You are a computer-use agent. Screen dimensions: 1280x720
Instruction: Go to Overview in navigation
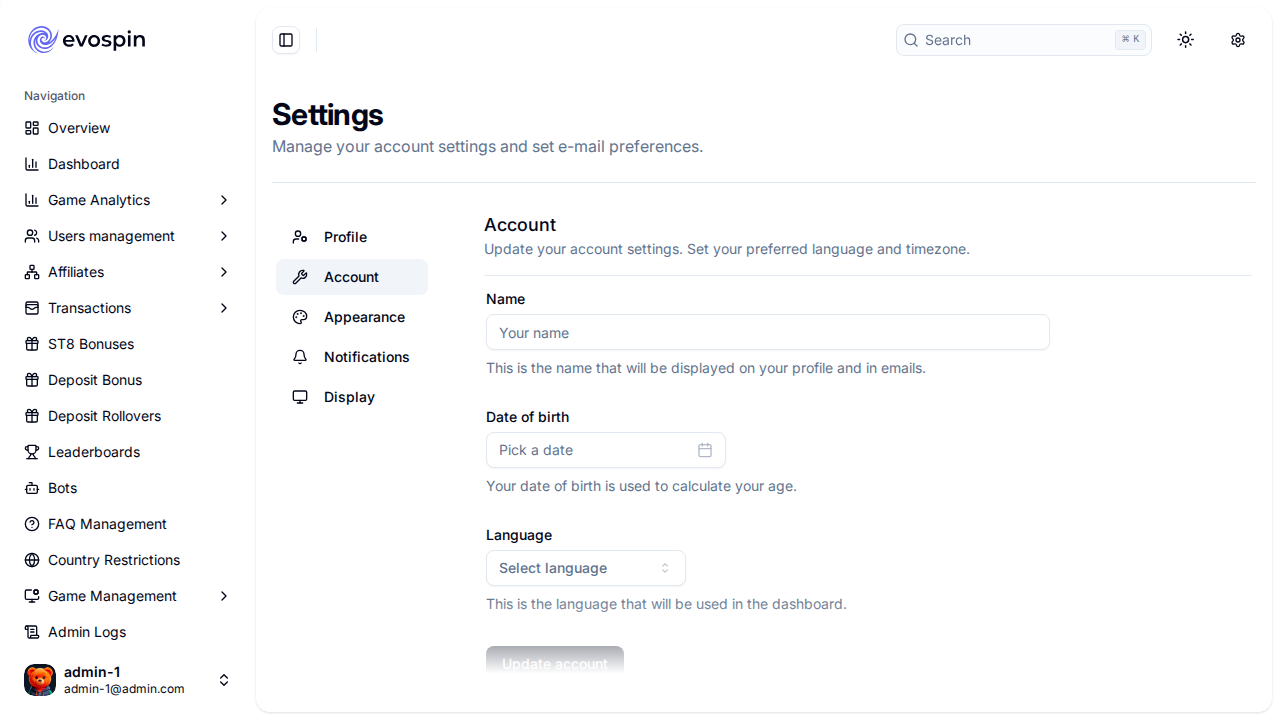coord(128,128)
